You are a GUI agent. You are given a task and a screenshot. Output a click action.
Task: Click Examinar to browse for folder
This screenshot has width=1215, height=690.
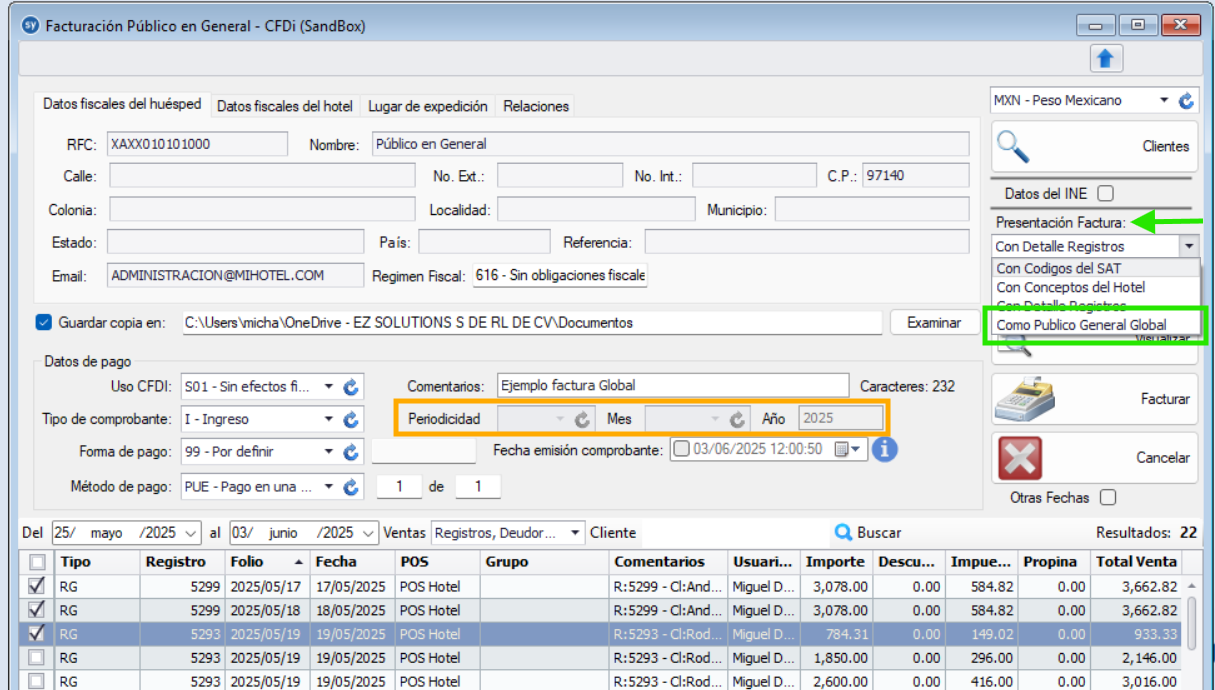coord(934,322)
